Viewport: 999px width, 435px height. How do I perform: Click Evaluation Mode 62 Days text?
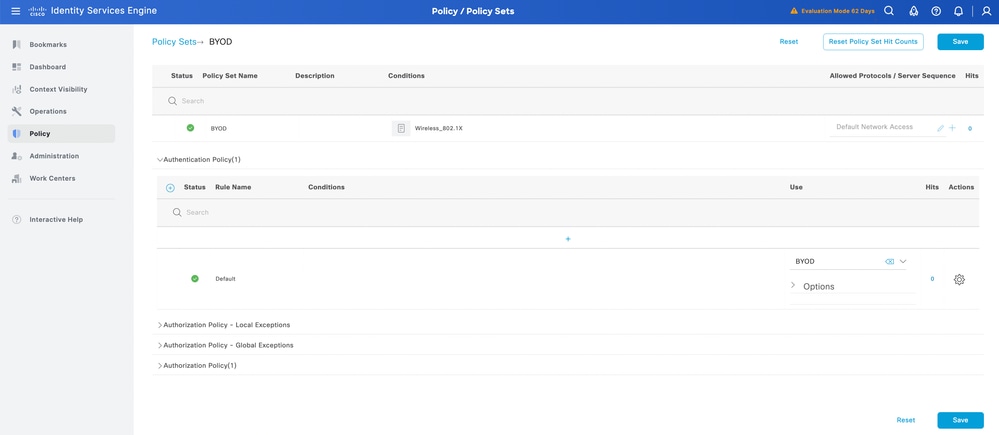[837, 11]
